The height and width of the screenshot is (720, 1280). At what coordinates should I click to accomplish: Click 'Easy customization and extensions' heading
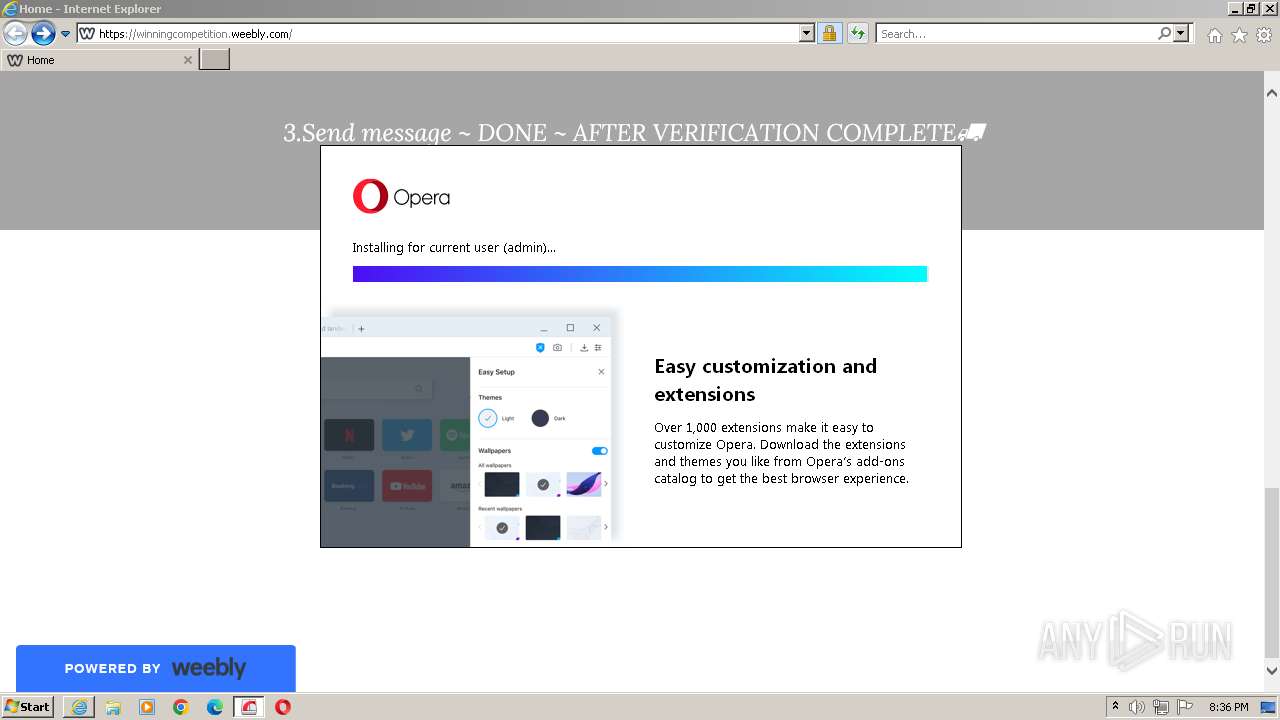tap(765, 380)
